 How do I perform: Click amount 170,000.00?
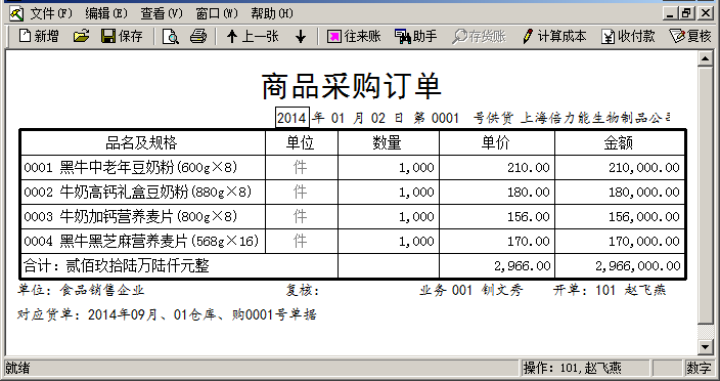click(x=619, y=241)
